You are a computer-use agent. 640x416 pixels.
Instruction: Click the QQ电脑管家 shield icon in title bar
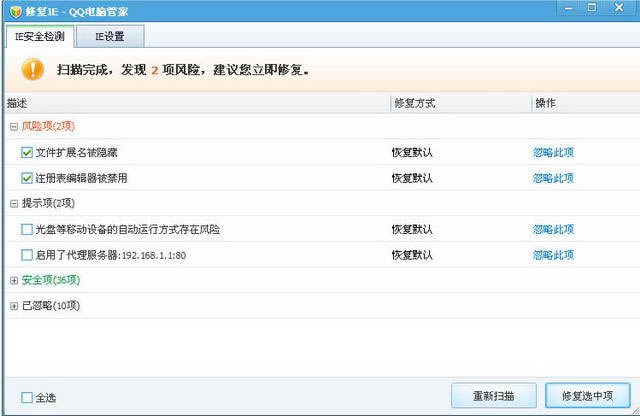[x=15, y=11]
